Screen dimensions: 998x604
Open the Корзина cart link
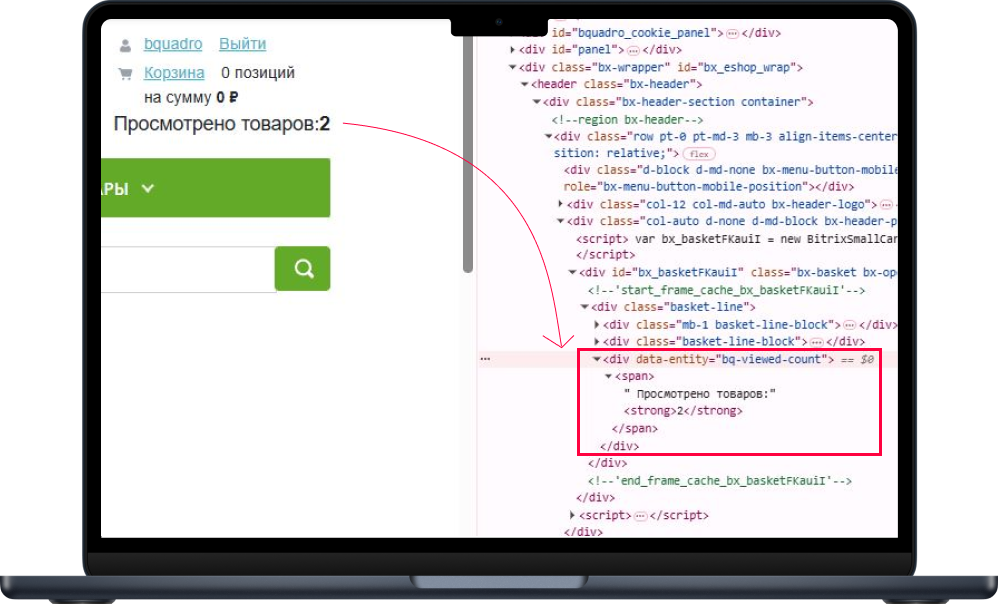[174, 73]
